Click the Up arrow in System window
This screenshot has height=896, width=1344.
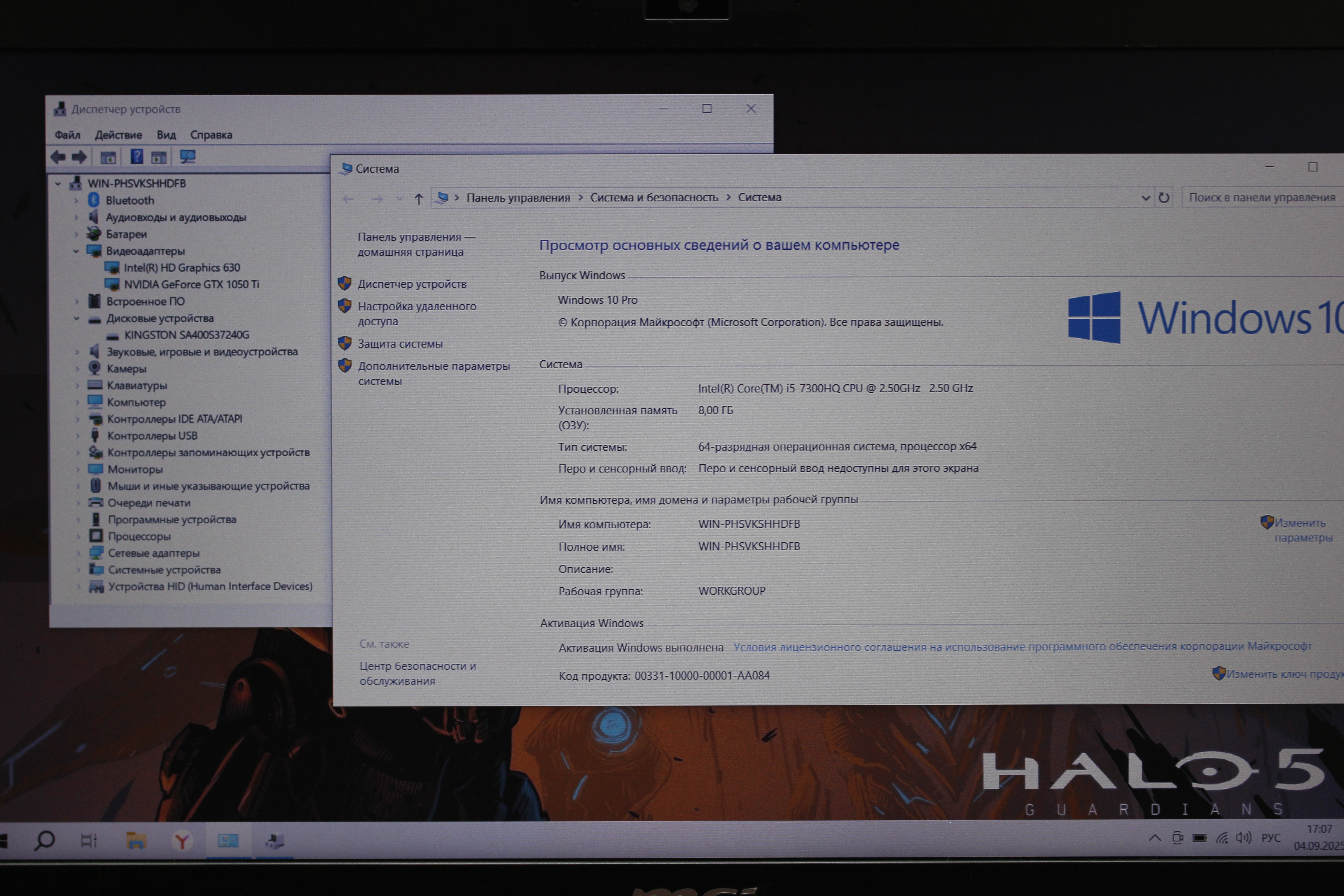419,199
